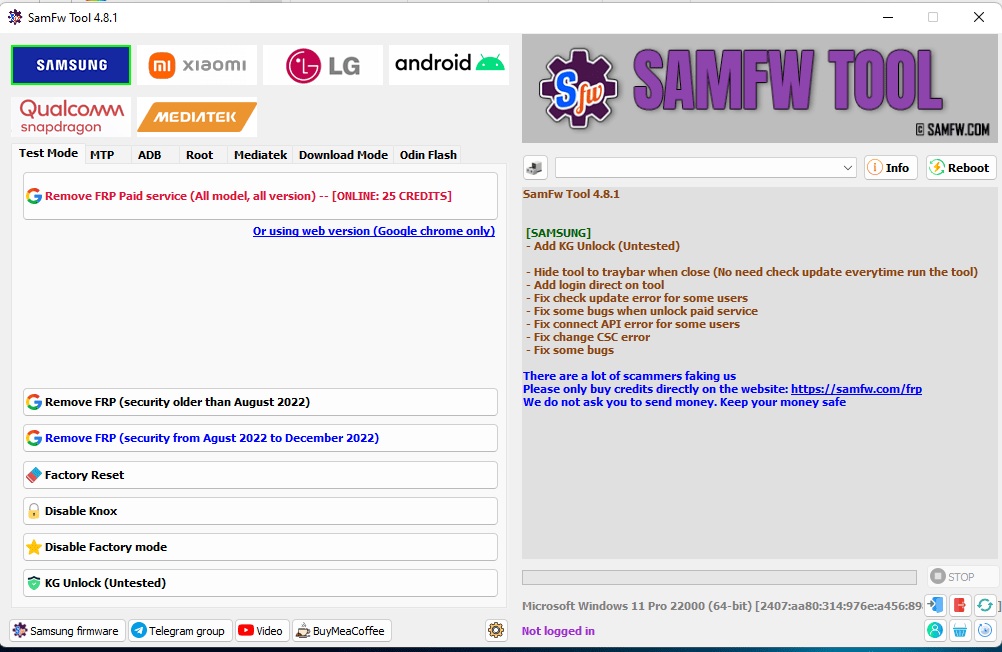This screenshot has width=1002, height=652.
Task: Open the Odin Flash tab
Action: 427,155
